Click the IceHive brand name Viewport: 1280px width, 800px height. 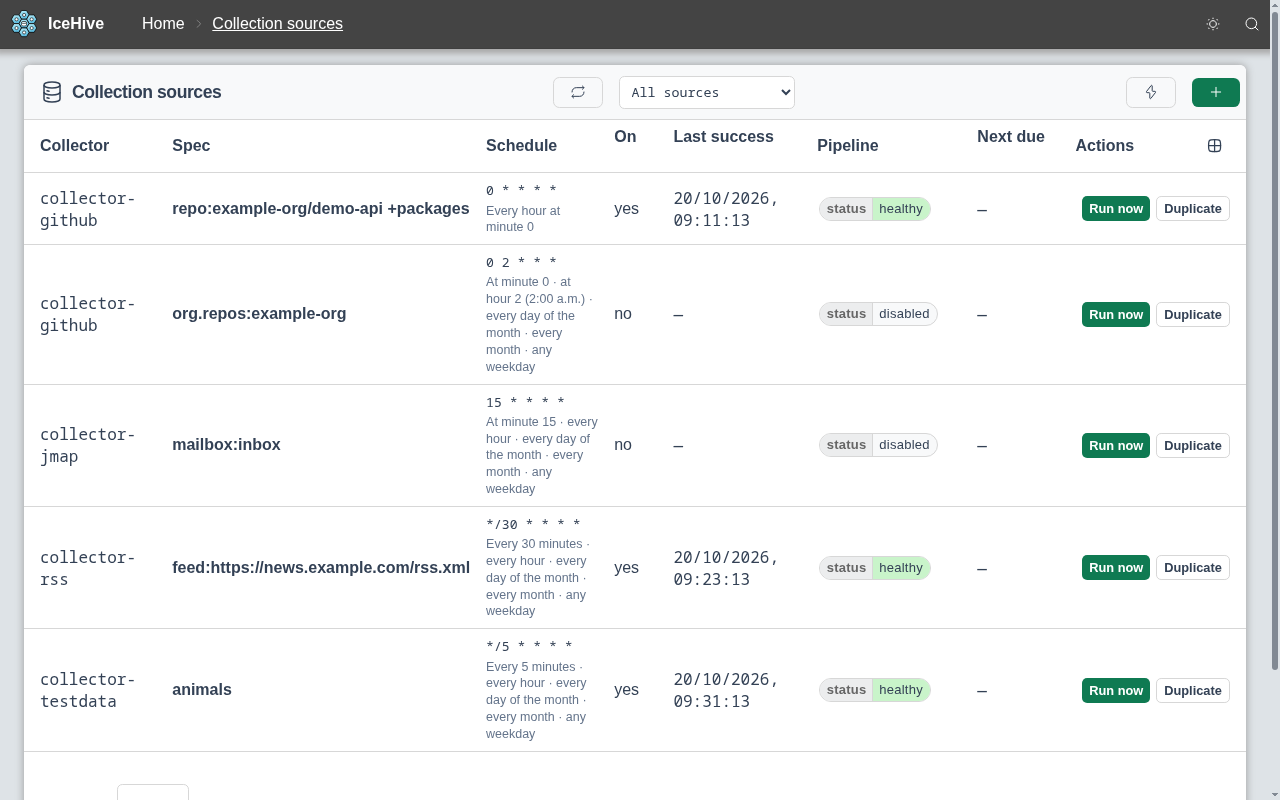pyautogui.click(x=76, y=24)
